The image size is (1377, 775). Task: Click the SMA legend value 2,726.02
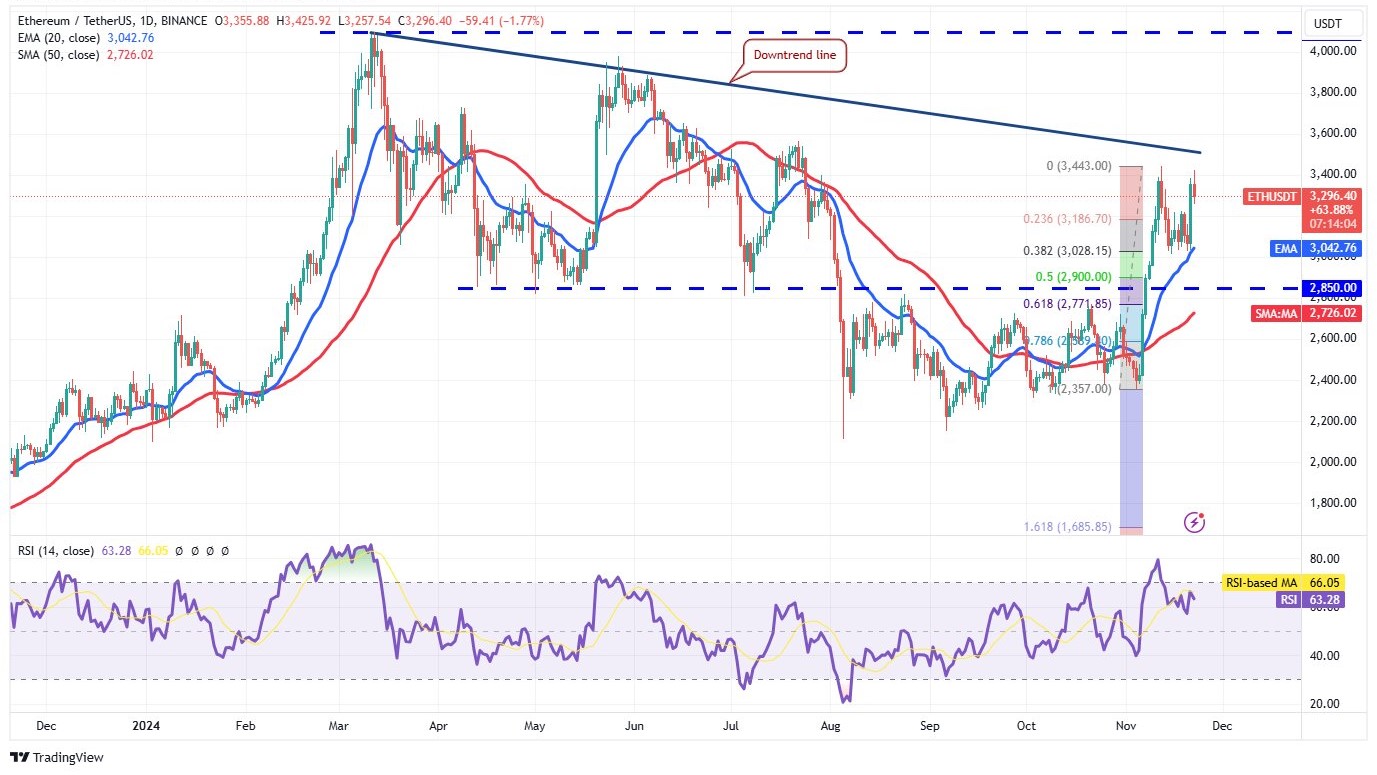click(130, 54)
